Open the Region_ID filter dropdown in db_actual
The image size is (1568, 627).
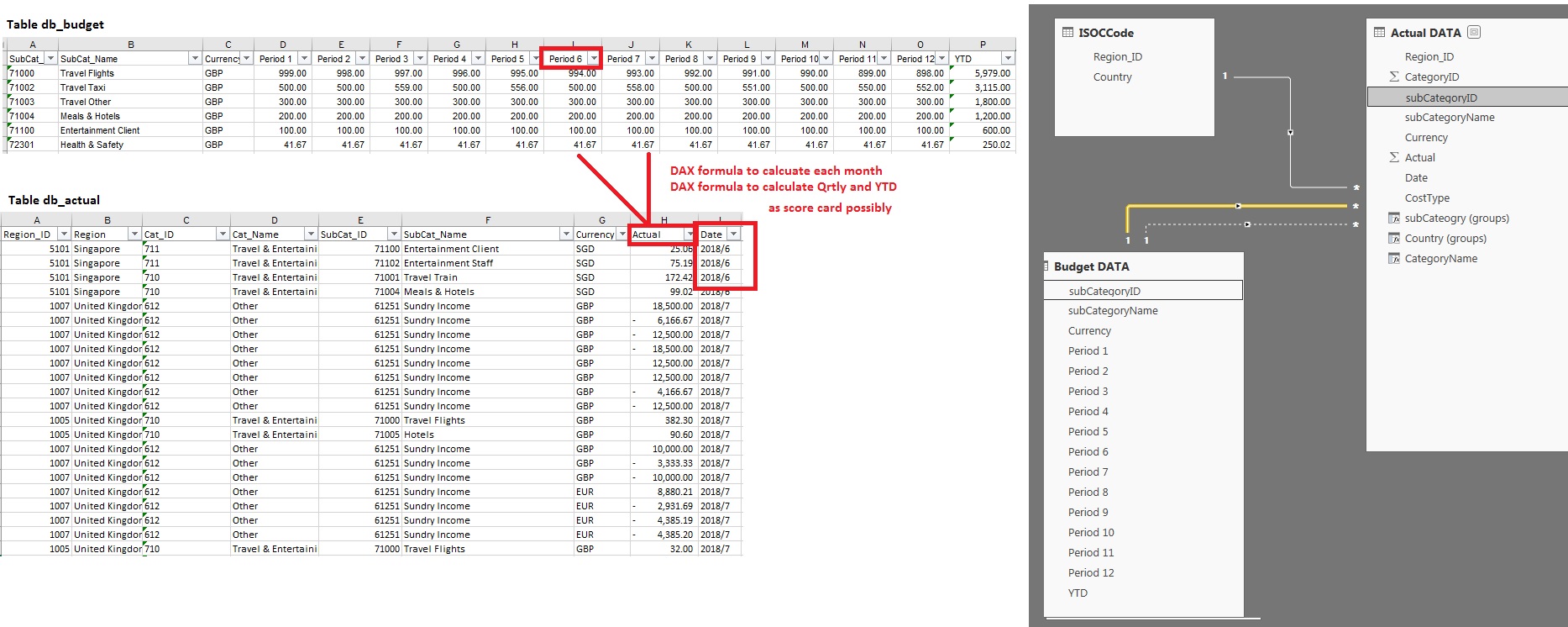click(x=63, y=234)
